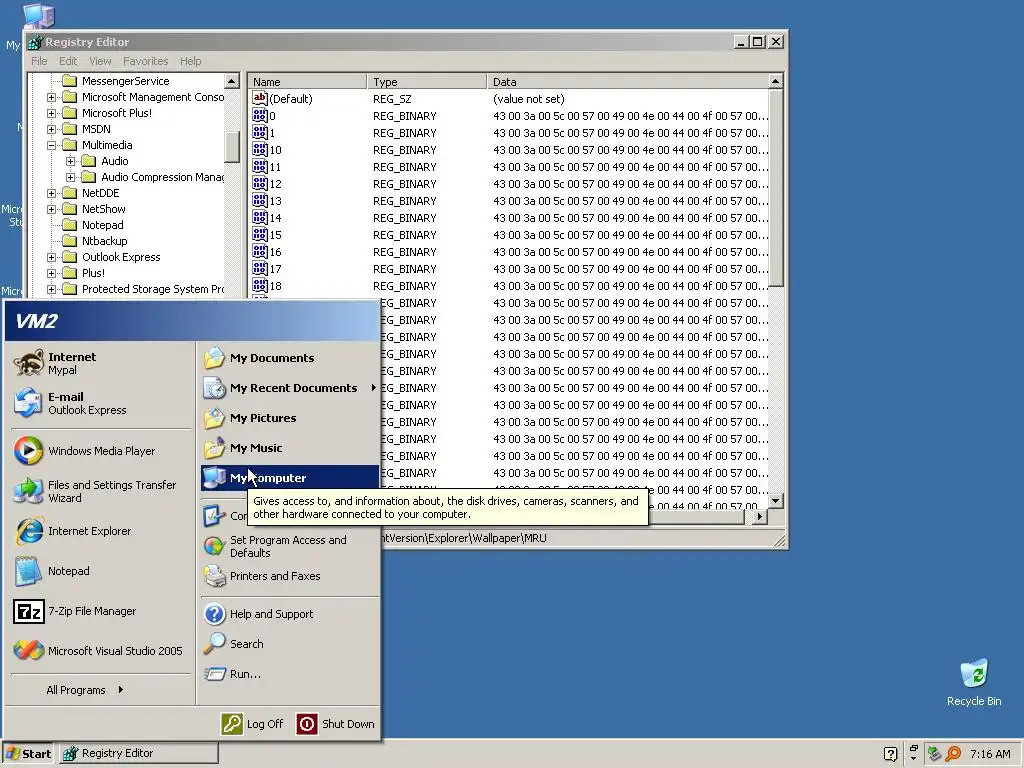Image resolution: width=1024 pixels, height=768 pixels.
Task: Open the Edit menu in Registry Editor
Action: click(x=68, y=61)
